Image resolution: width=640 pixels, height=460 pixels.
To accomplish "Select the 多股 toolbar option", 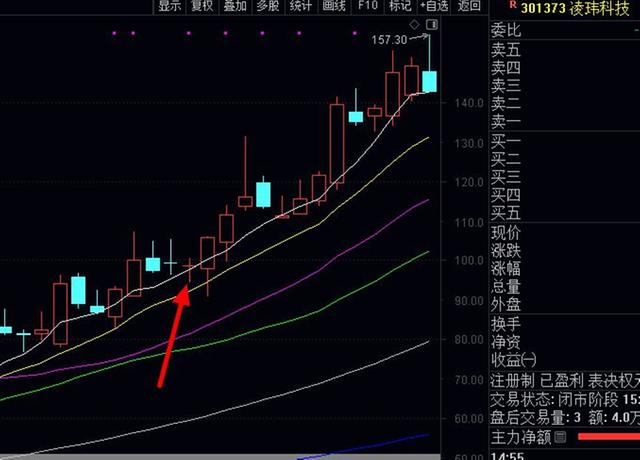I will tap(268, 6).
